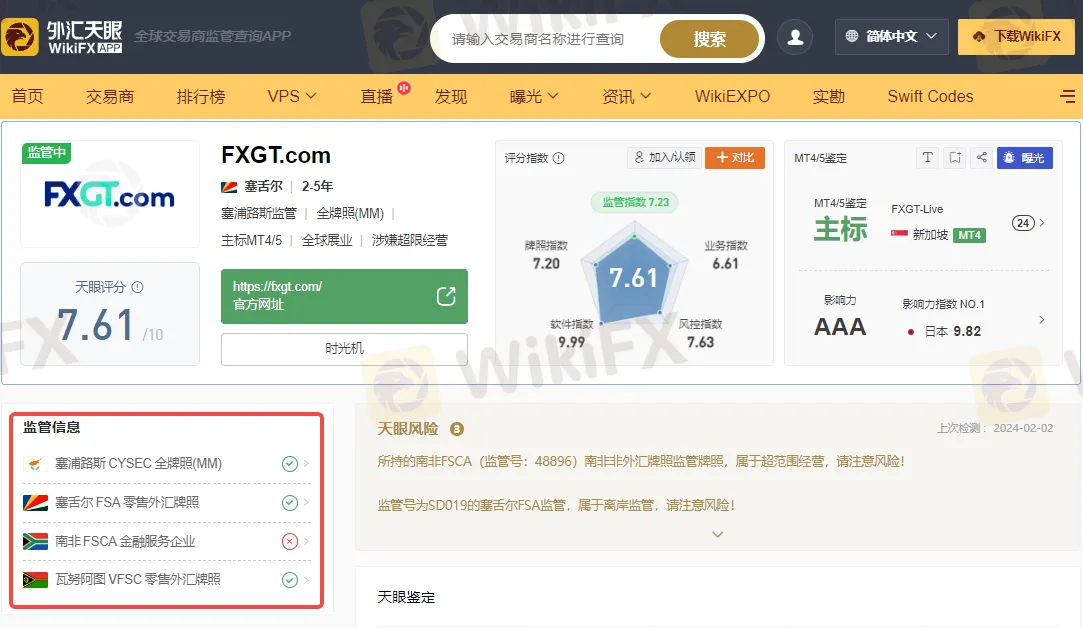This screenshot has height=628, width=1083.
Task: Open the hamburger menu in the nav bar
Action: [x=1067, y=97]
